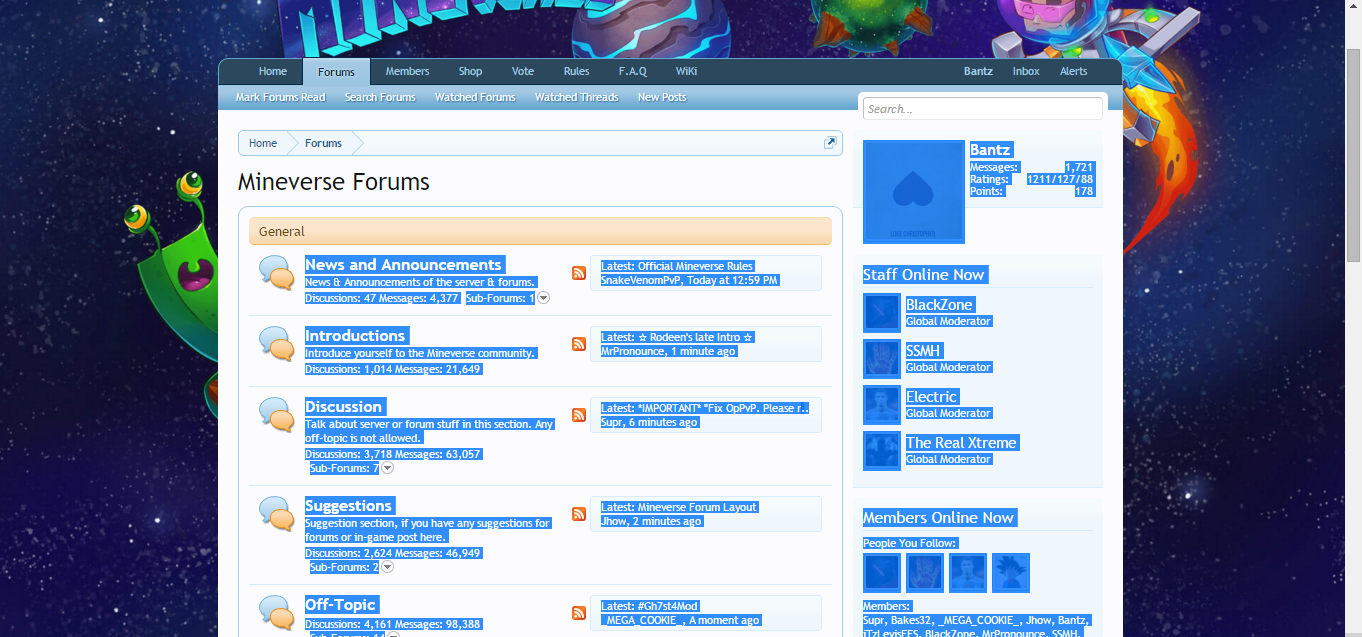1362x637 pixels.
Task: Focus the Search input field
Action: coord(982,109)
